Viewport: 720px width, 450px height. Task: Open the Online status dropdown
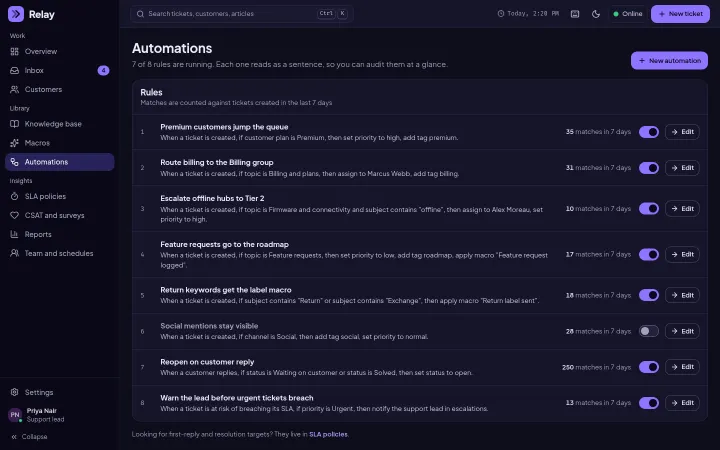[628, 14]
